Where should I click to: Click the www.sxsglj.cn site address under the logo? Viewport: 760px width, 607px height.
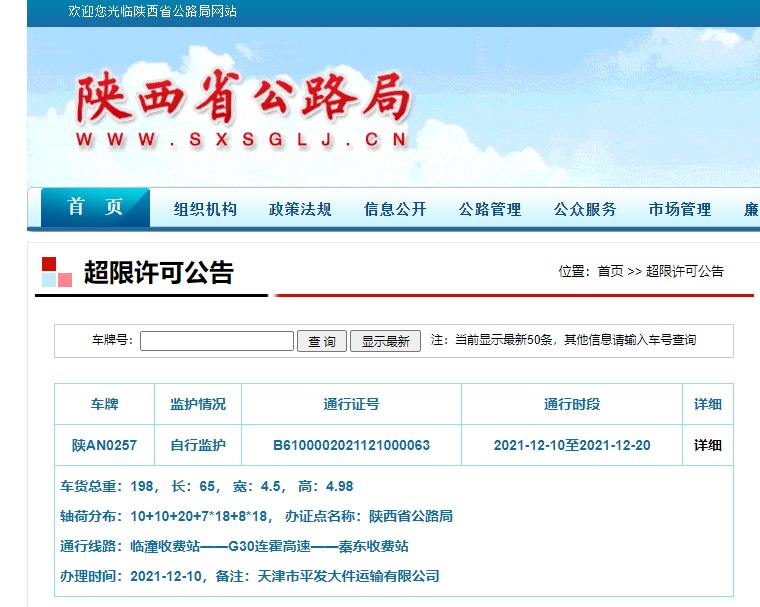pos(241,140)
